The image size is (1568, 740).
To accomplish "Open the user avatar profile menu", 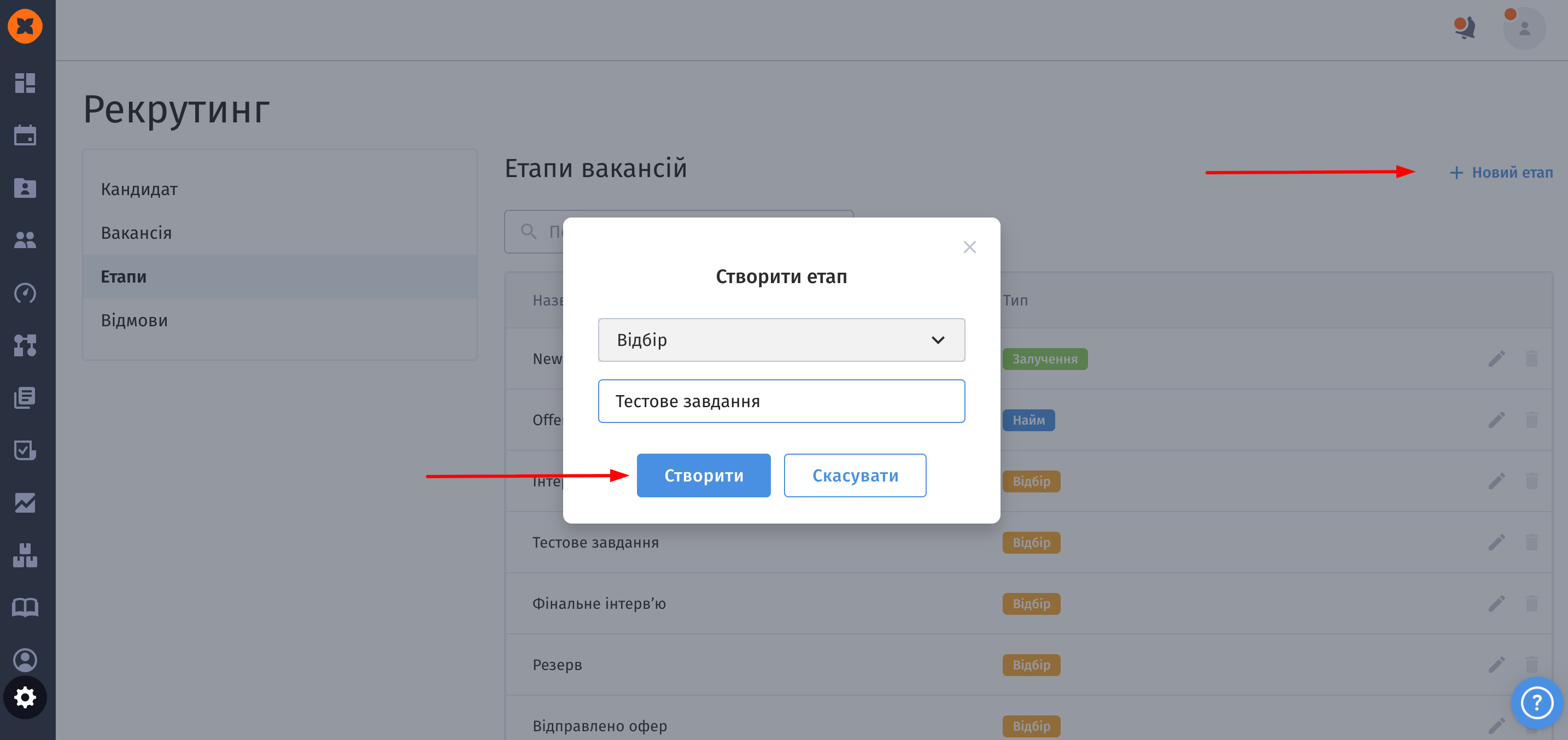I will (1524, 28).
